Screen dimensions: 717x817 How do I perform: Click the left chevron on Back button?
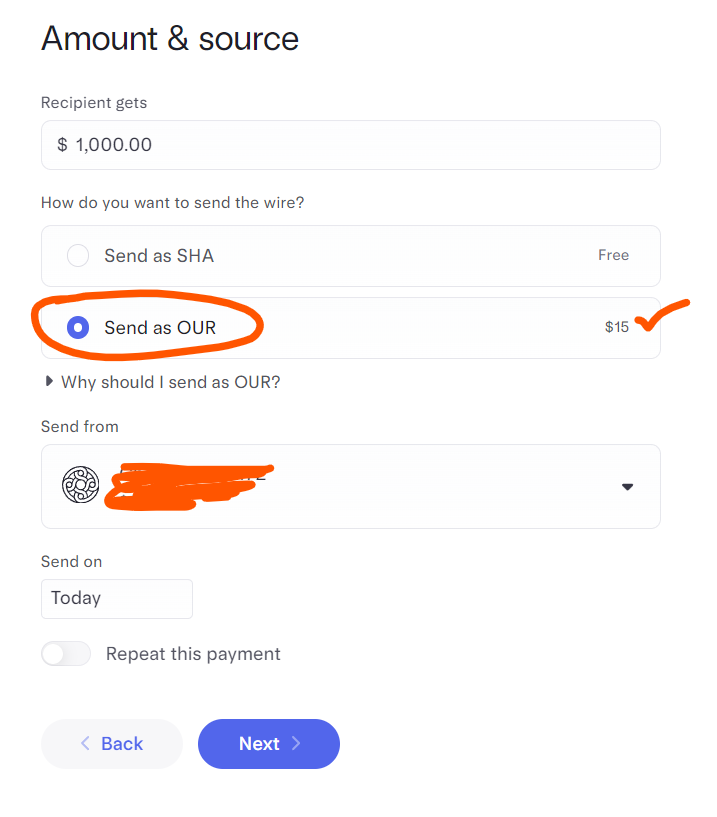pyautogui.click(x=85, y=743)
